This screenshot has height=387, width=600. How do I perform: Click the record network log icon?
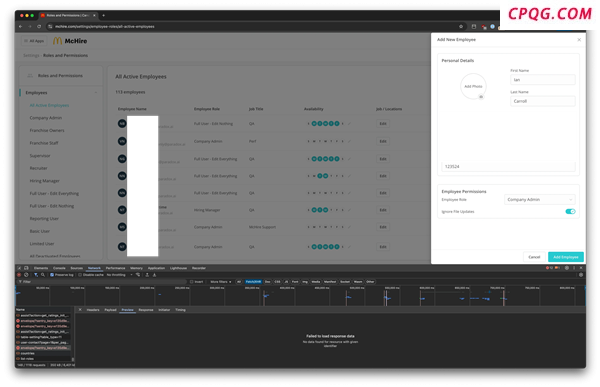pos(19,275)
